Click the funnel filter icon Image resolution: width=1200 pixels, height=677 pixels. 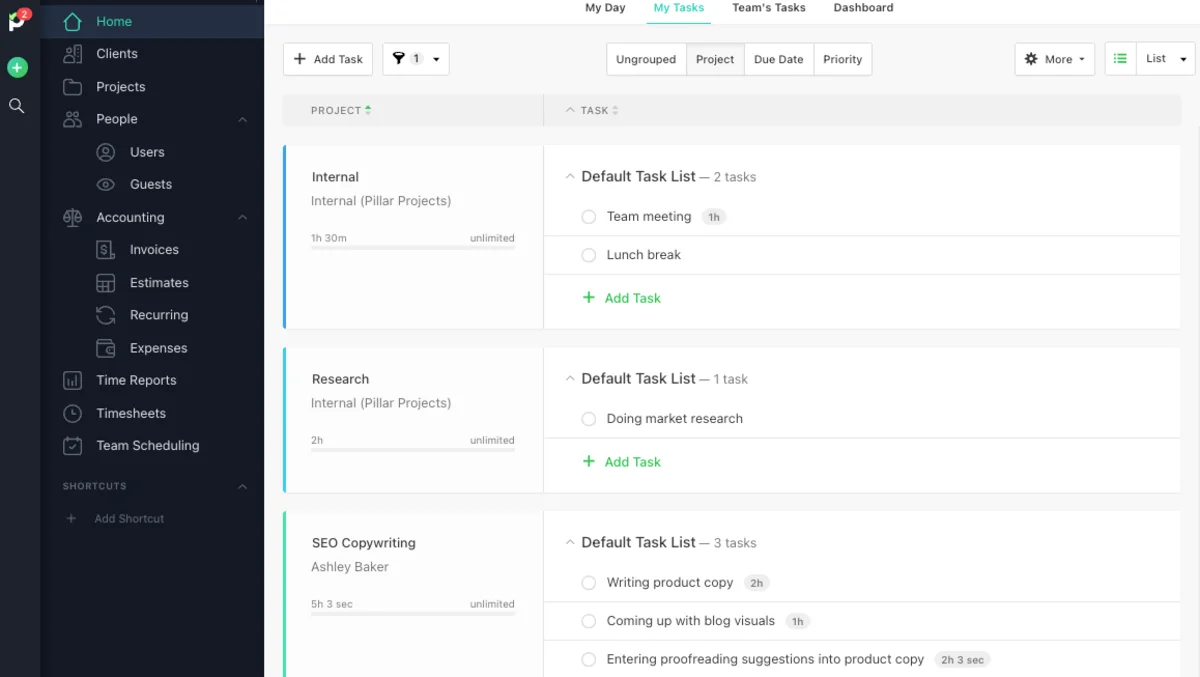(399, 59)
